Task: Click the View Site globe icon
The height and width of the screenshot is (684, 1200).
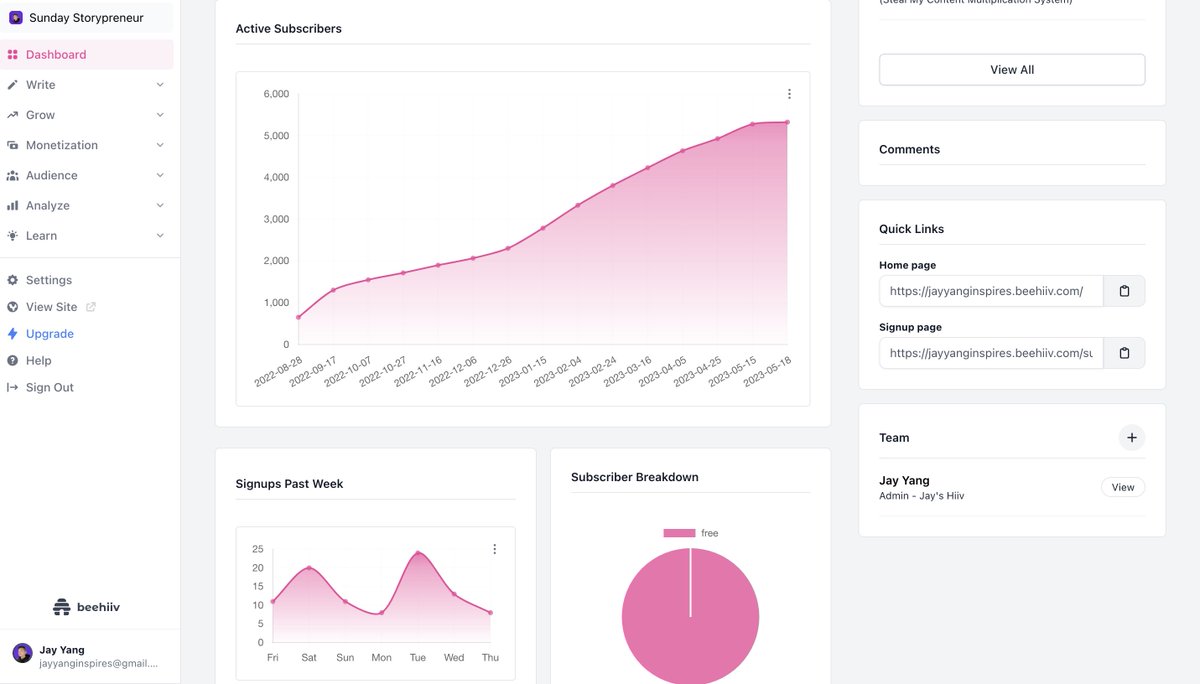Action: 13,307
